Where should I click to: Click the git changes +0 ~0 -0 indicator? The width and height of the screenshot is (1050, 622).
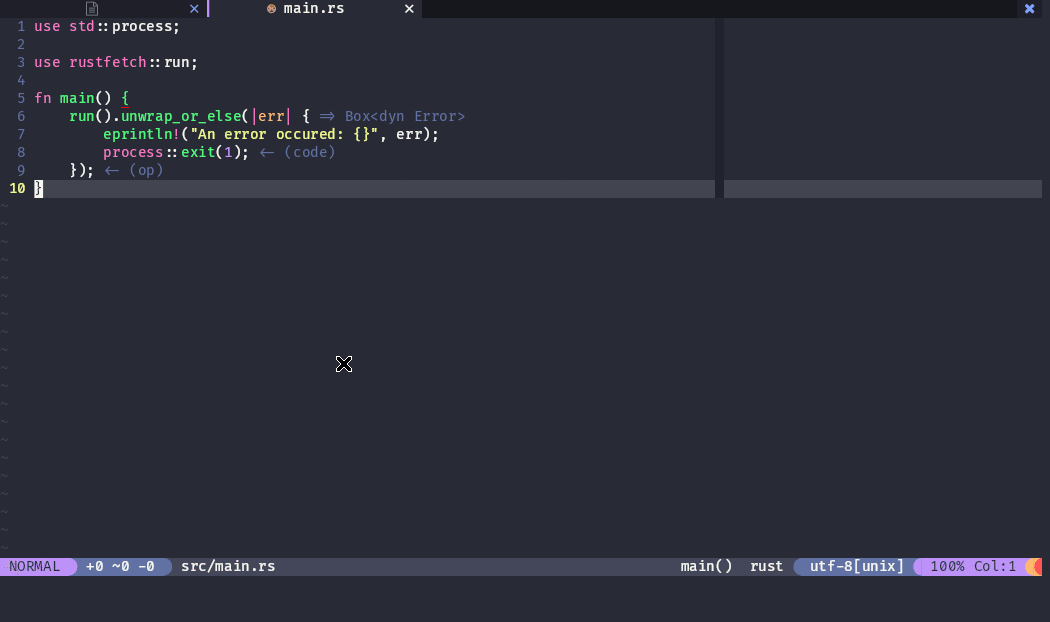[x=121, y=566]
